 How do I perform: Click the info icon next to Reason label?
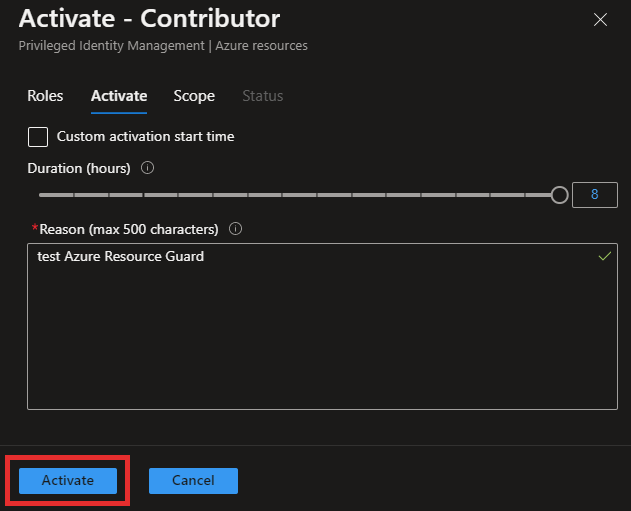235,229
